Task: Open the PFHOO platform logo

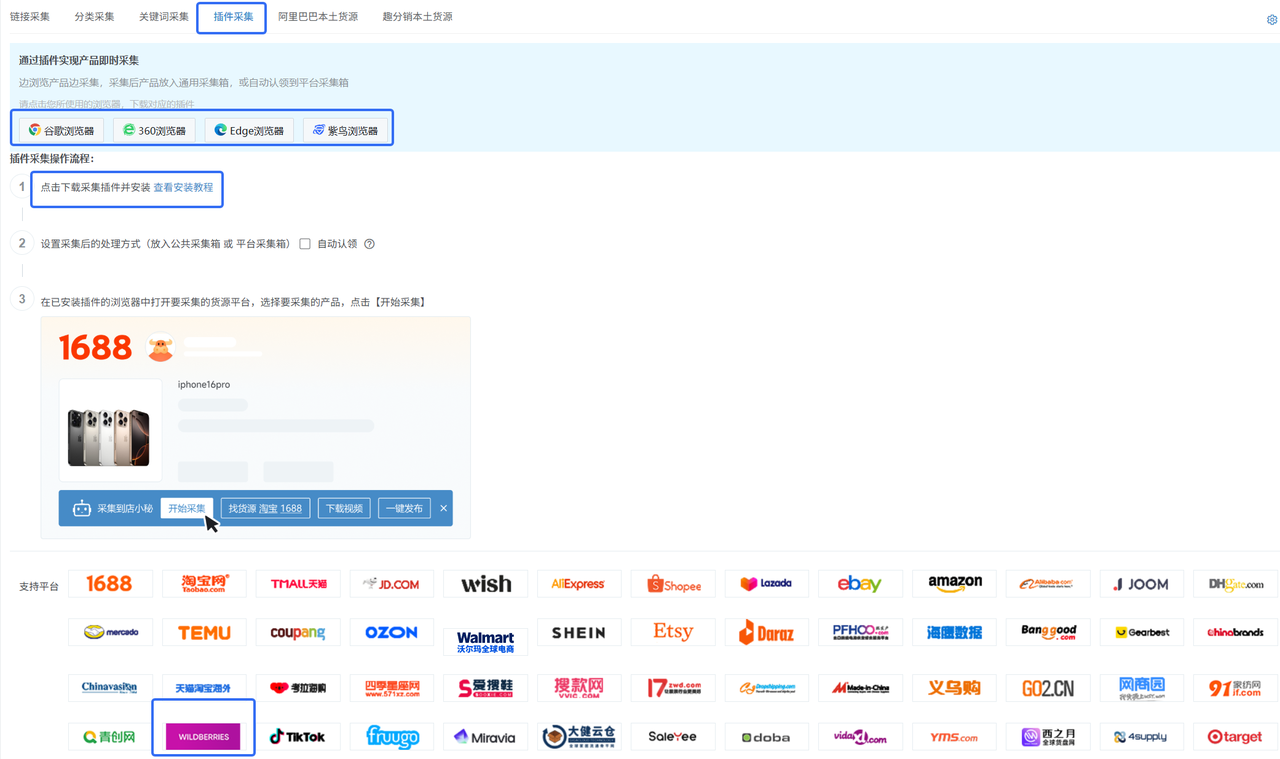Action: tap(860, 632)
